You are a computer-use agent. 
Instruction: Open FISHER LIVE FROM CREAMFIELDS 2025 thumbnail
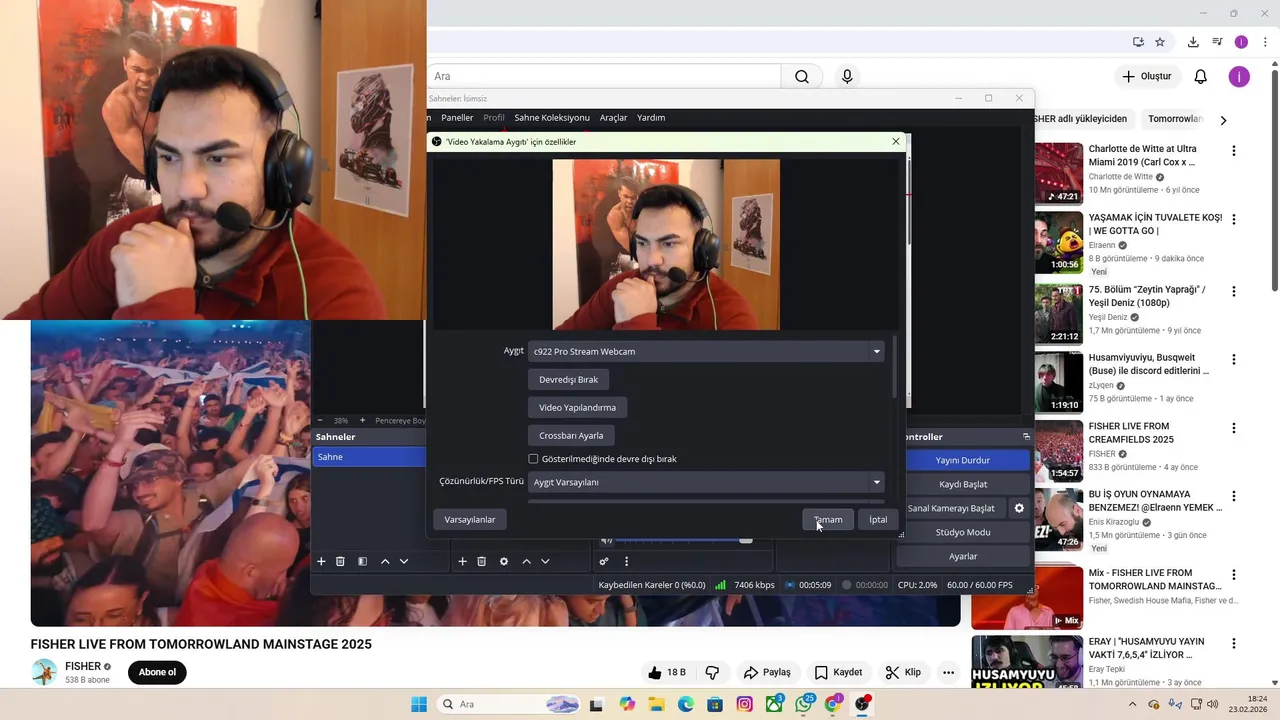tap(1058, 451)
